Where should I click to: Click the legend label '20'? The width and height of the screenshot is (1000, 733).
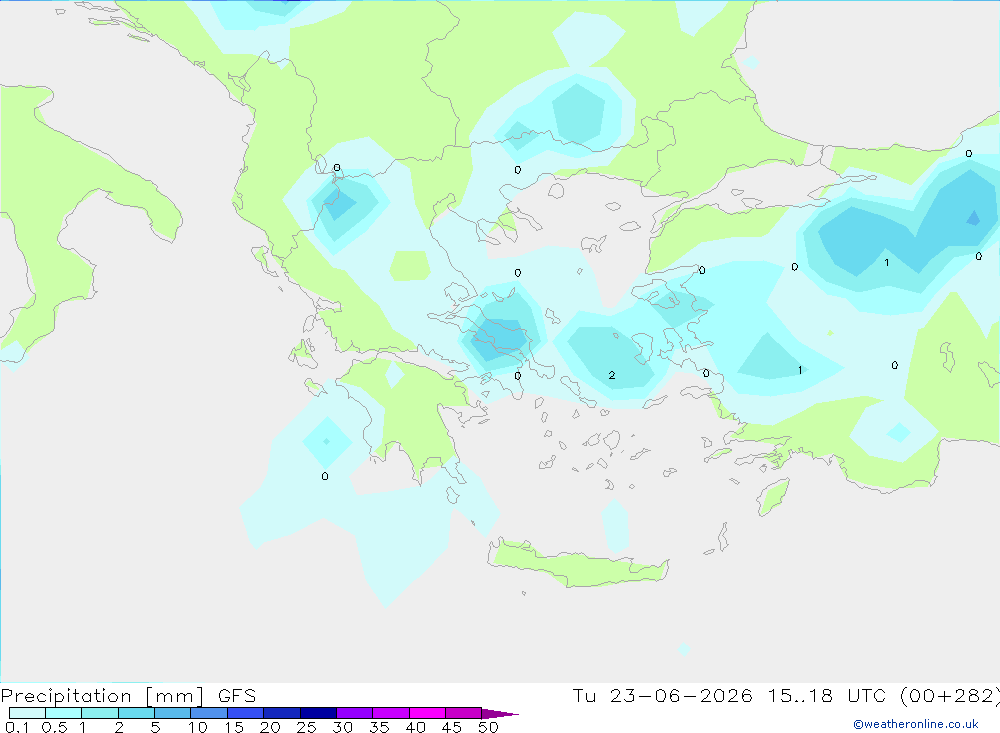[x=270, y=727]
